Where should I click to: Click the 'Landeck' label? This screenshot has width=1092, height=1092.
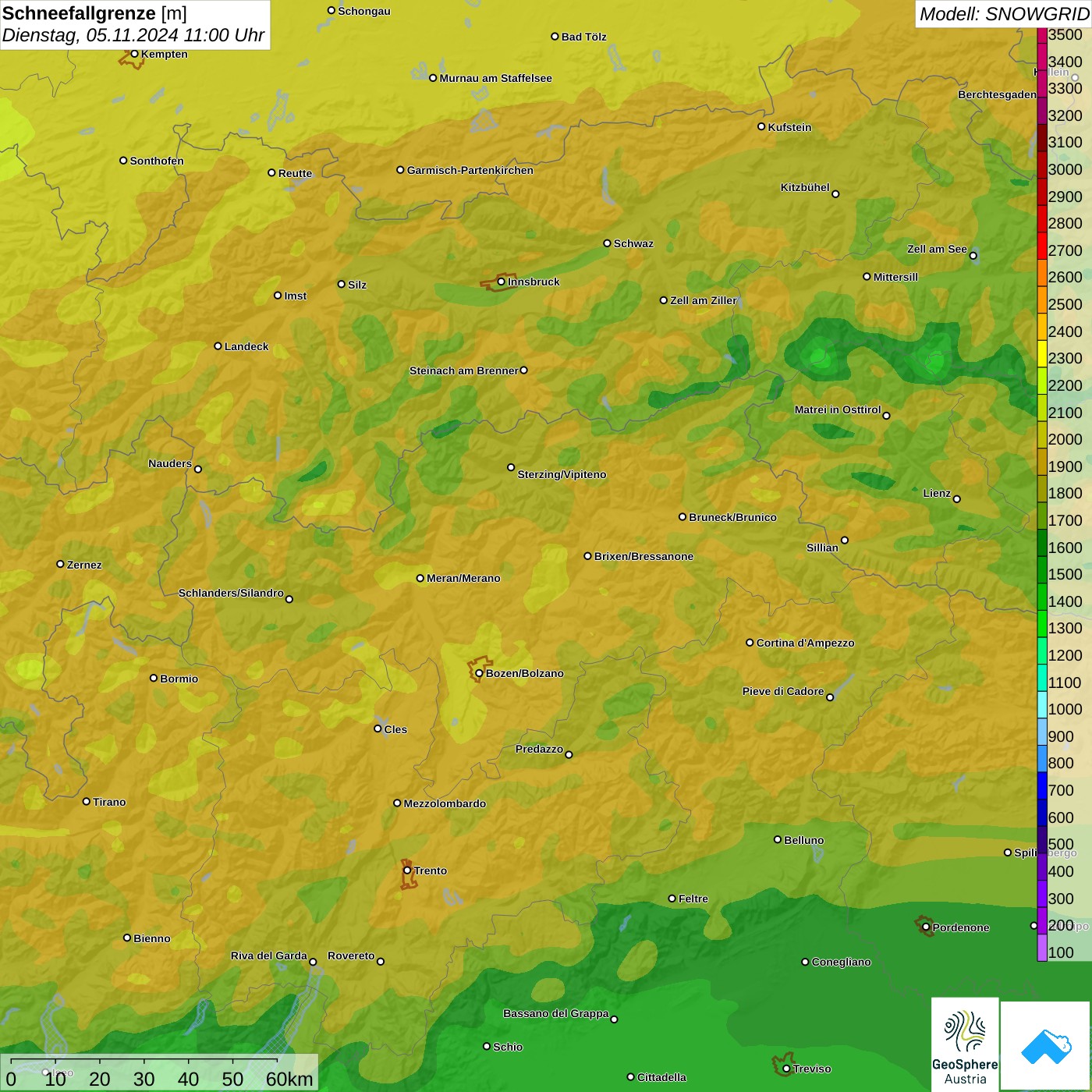(246, 346)
